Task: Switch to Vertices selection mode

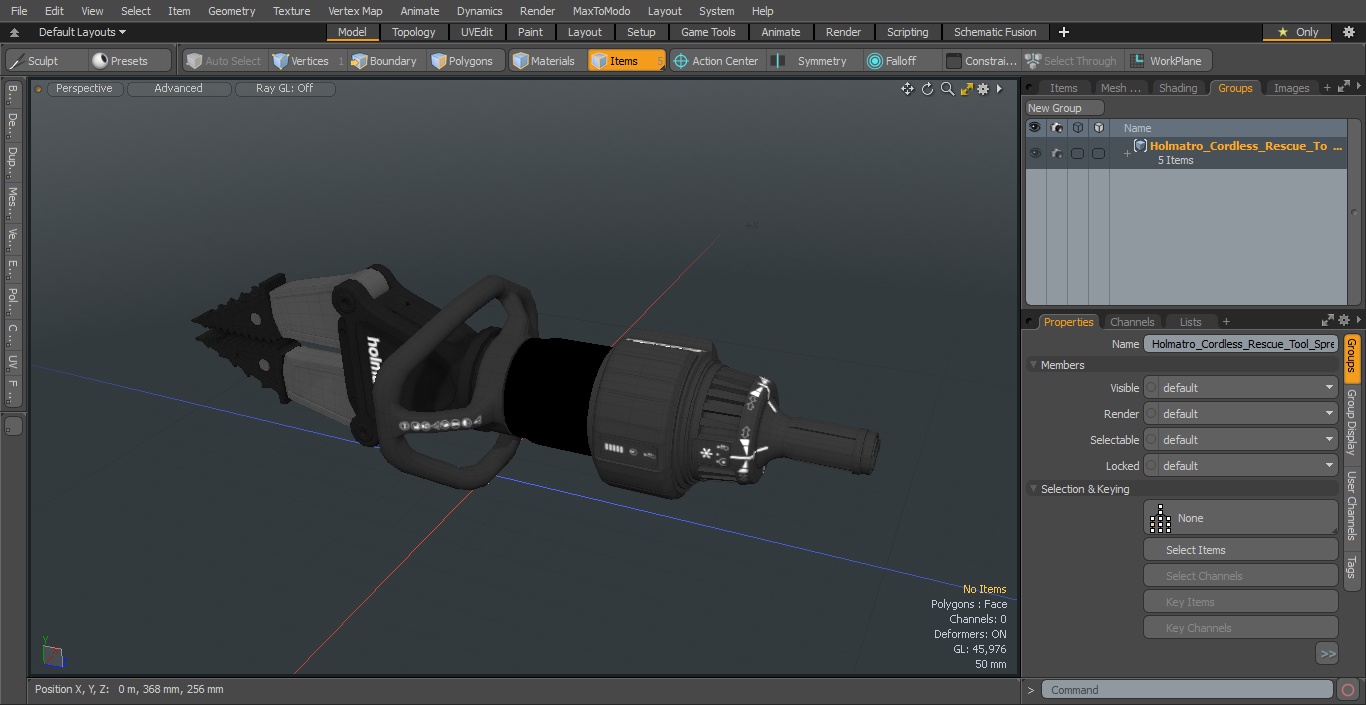Action: (x=306, y=61)
